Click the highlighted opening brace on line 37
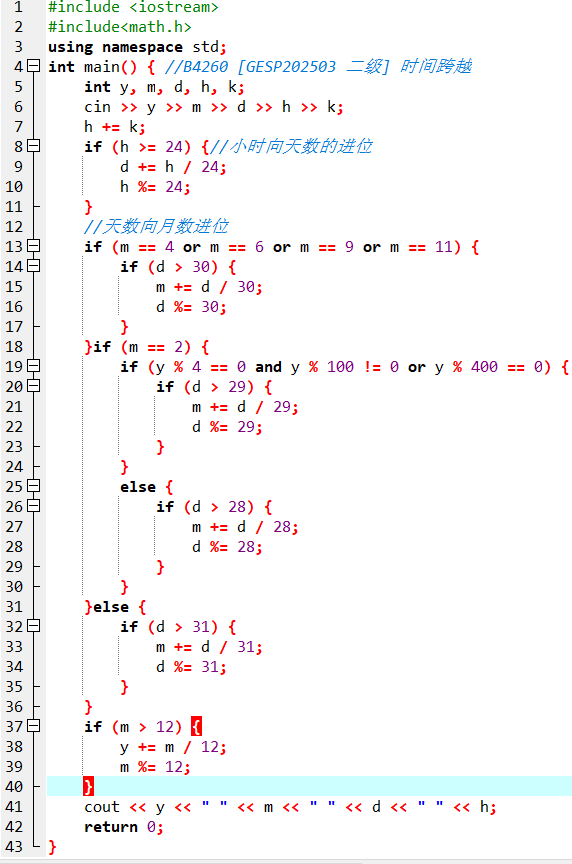 coord(196,726)
